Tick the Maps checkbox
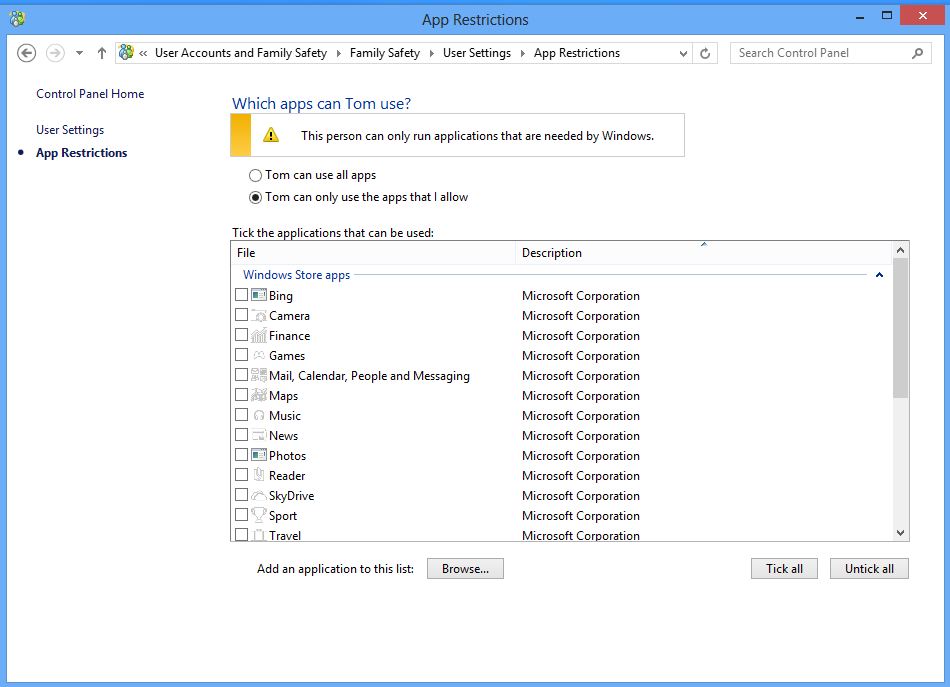950x687 pixels. 241,395
